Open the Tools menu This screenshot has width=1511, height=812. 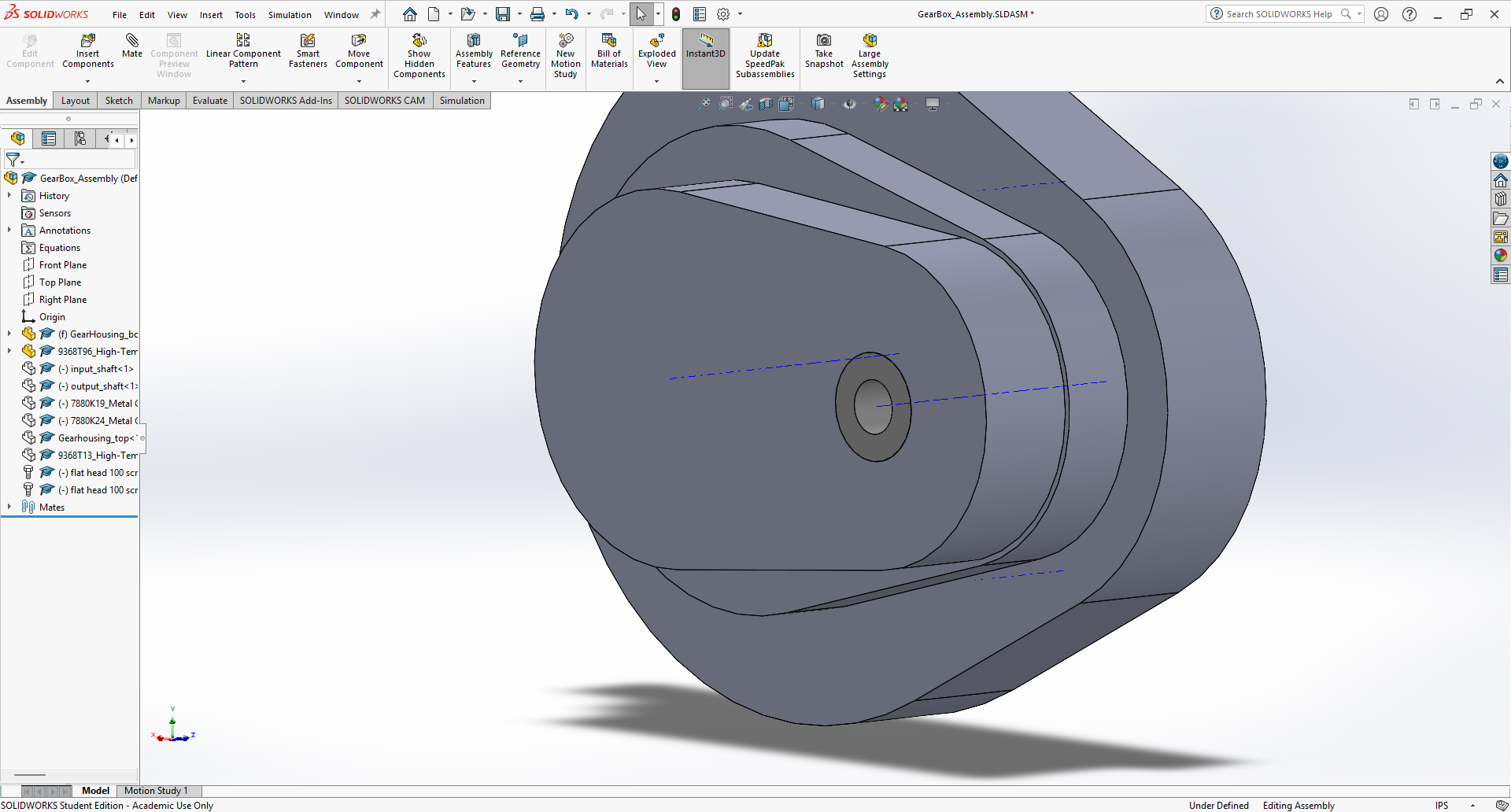(246, 15)
